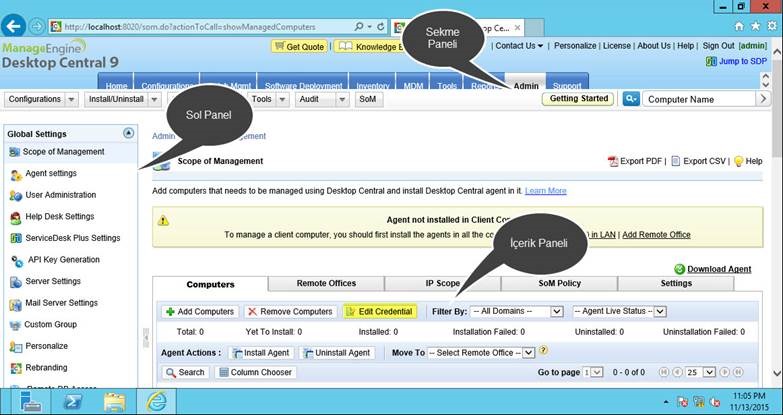Click the Rebranding icon
This screenshot has height=415, width=783.
[16, 368]
